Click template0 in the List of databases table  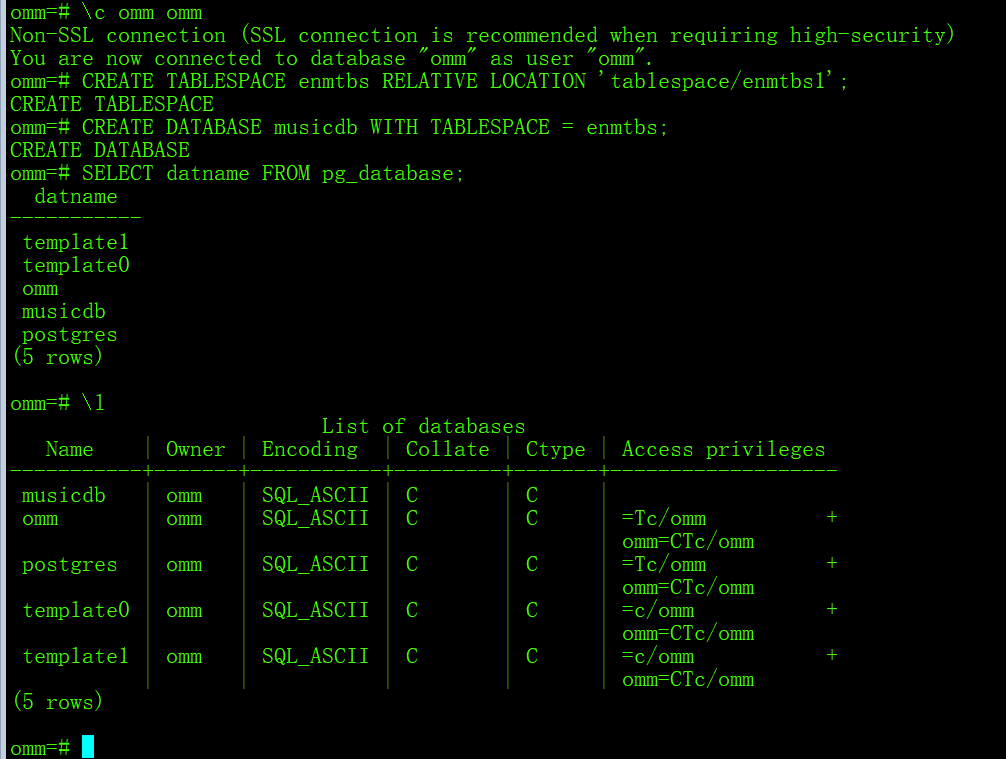[x=75, y=611]
